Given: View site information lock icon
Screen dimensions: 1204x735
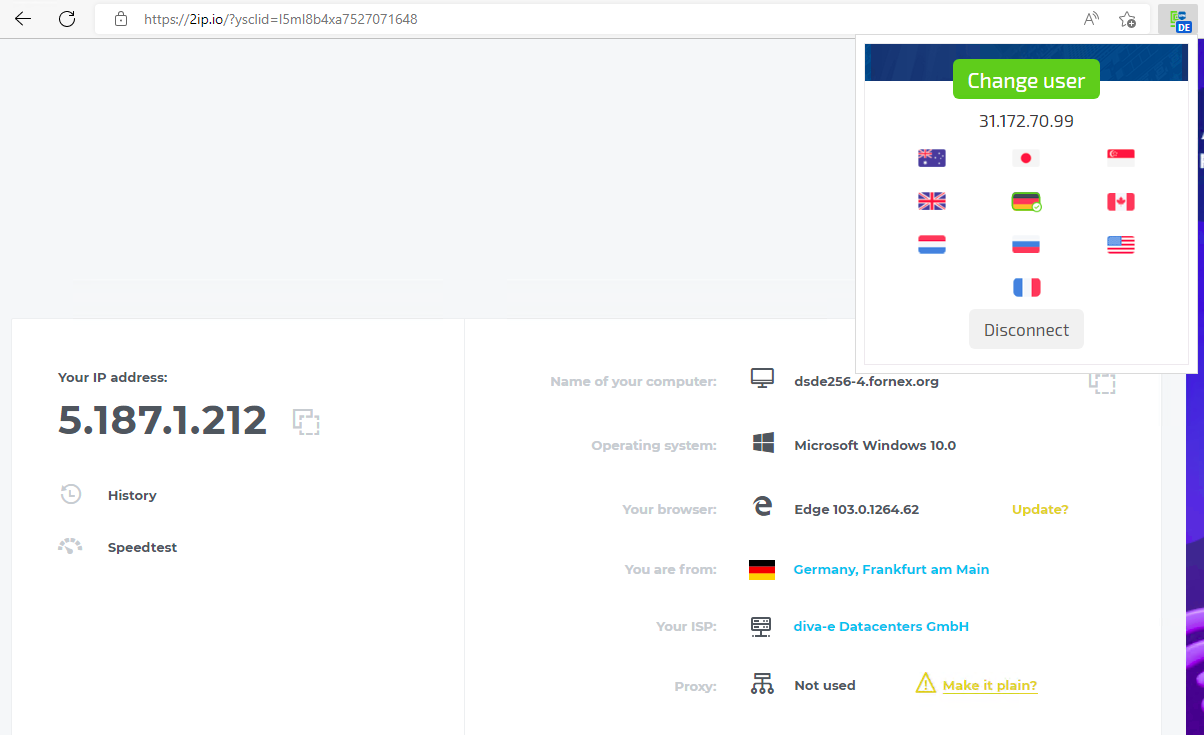Looking at the screenshot, I should 121,19.
